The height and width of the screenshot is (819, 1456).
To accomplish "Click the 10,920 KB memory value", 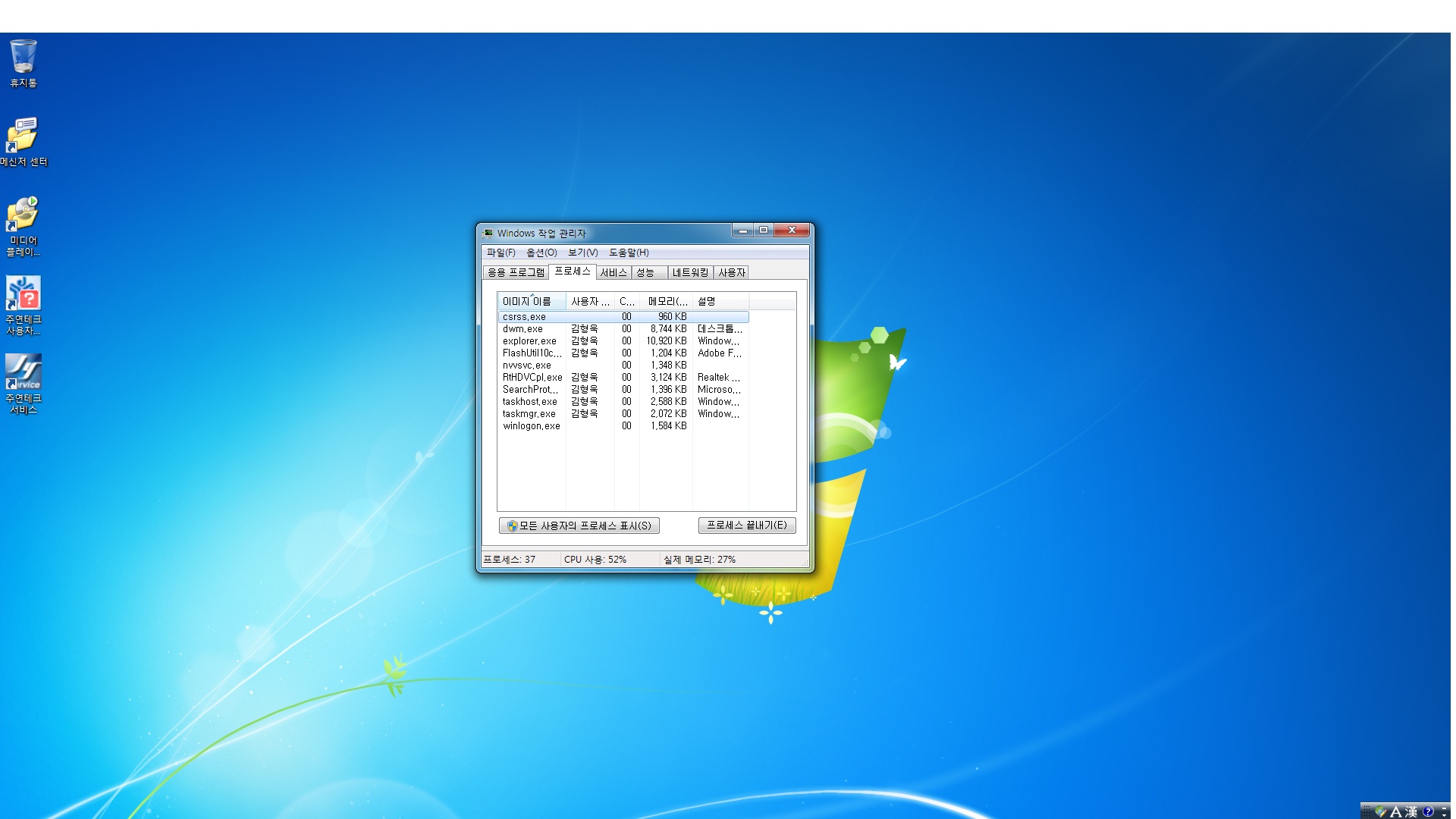I will pyautogui.click(x=667, y=341).
